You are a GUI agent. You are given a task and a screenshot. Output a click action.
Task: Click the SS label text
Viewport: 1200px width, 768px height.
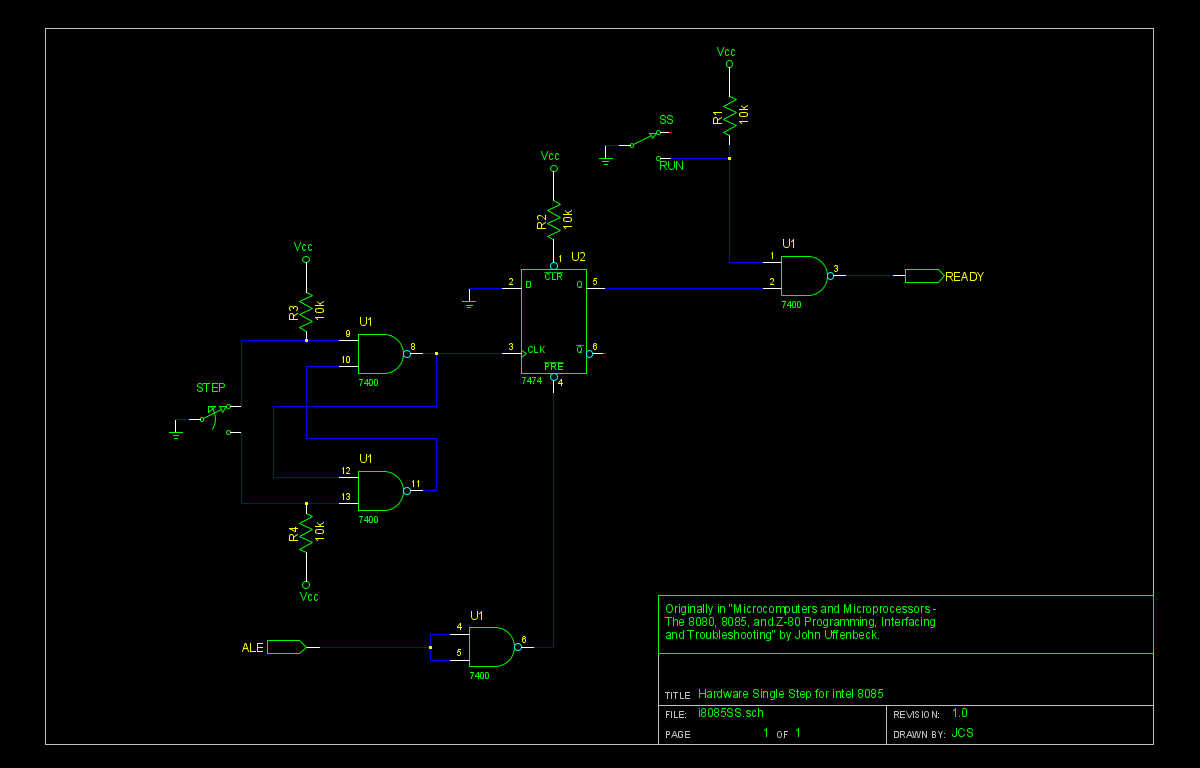666,120
